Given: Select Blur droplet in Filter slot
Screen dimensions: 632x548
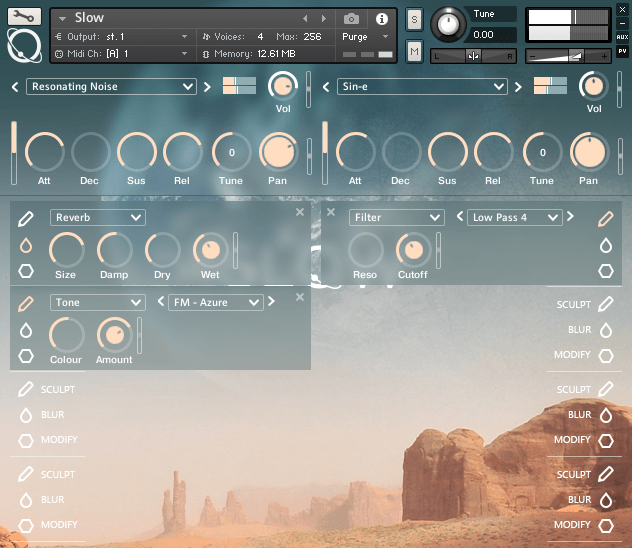Looking at the screenshot, I should pyautogui.click(x=606, y=245).
